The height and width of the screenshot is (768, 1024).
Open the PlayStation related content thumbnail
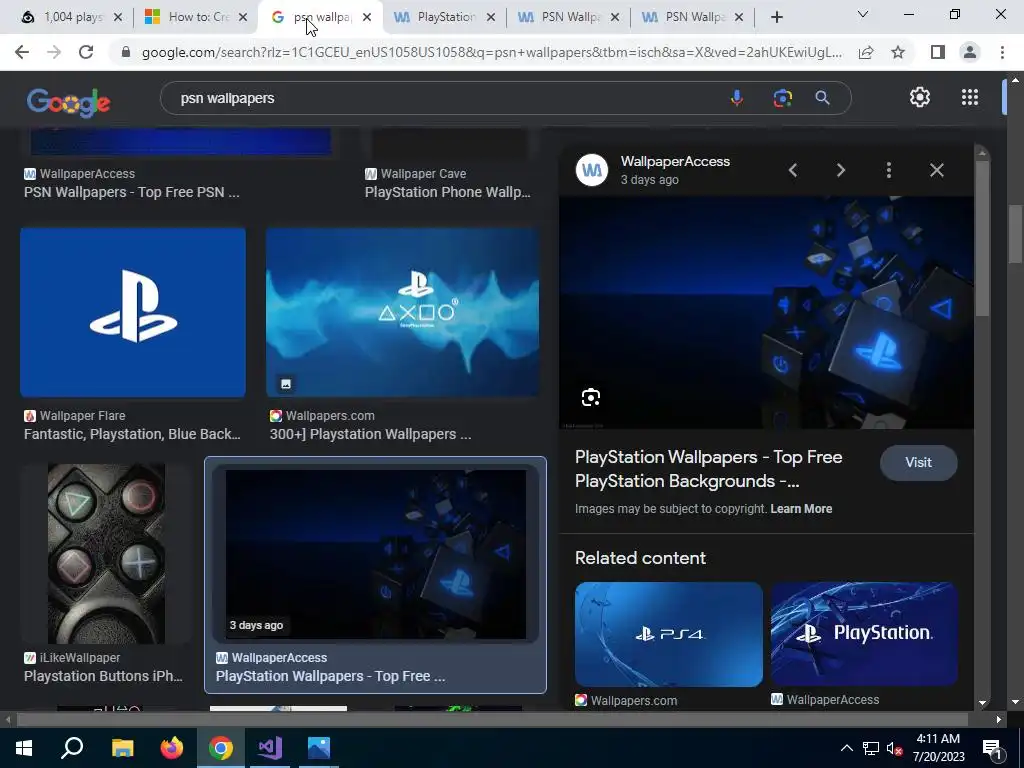click(864, 634)
